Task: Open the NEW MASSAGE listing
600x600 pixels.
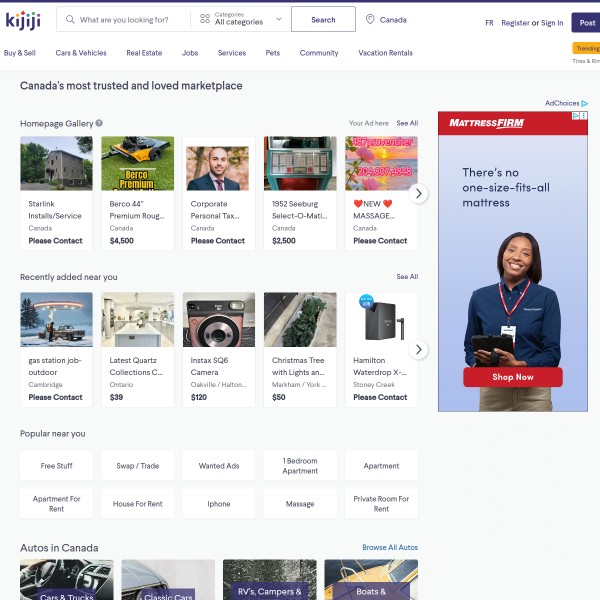Action: [x=381, y=193]
